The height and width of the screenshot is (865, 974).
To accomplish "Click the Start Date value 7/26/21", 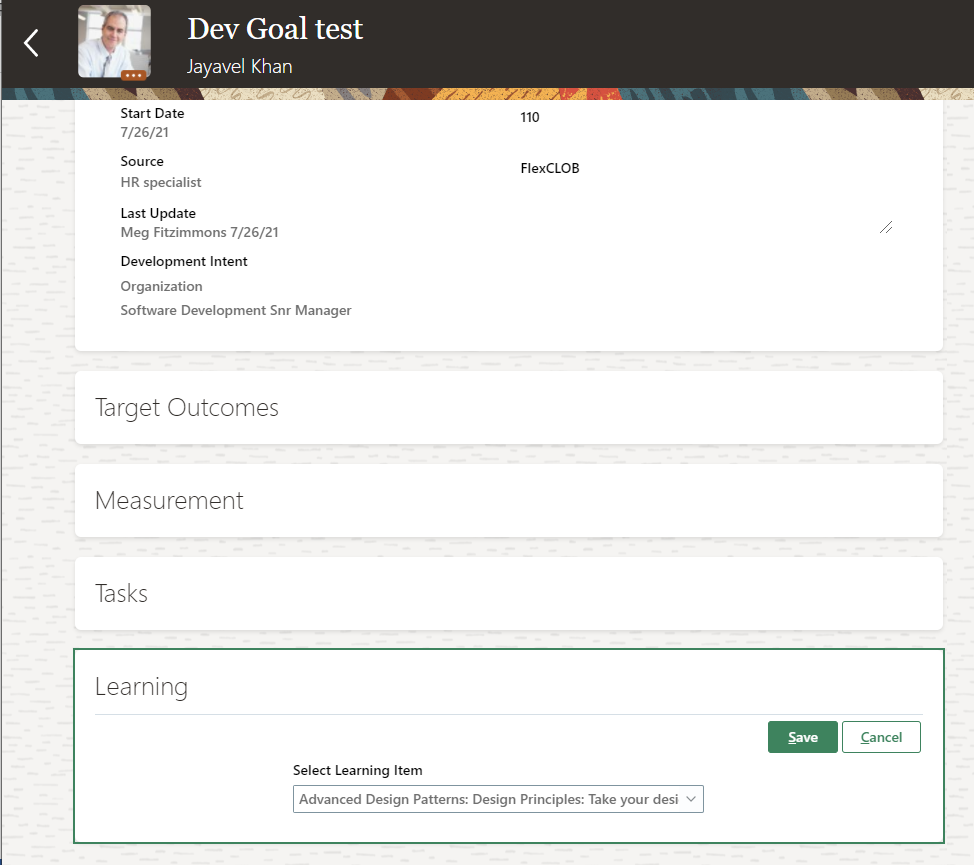I will [144, 132].
